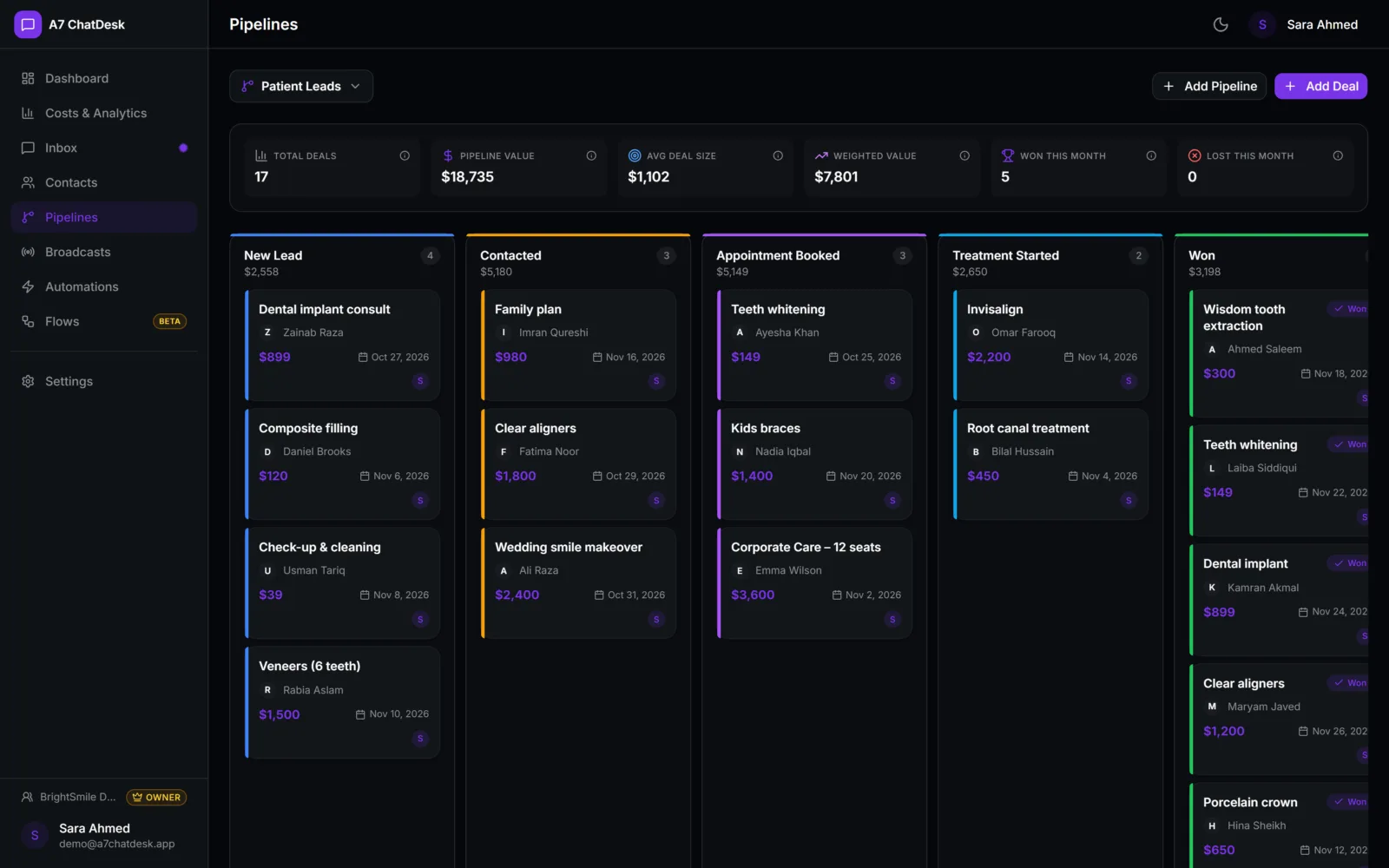
Task: Open the Dental implant consult deal card
Action: [x=343, y=345]
